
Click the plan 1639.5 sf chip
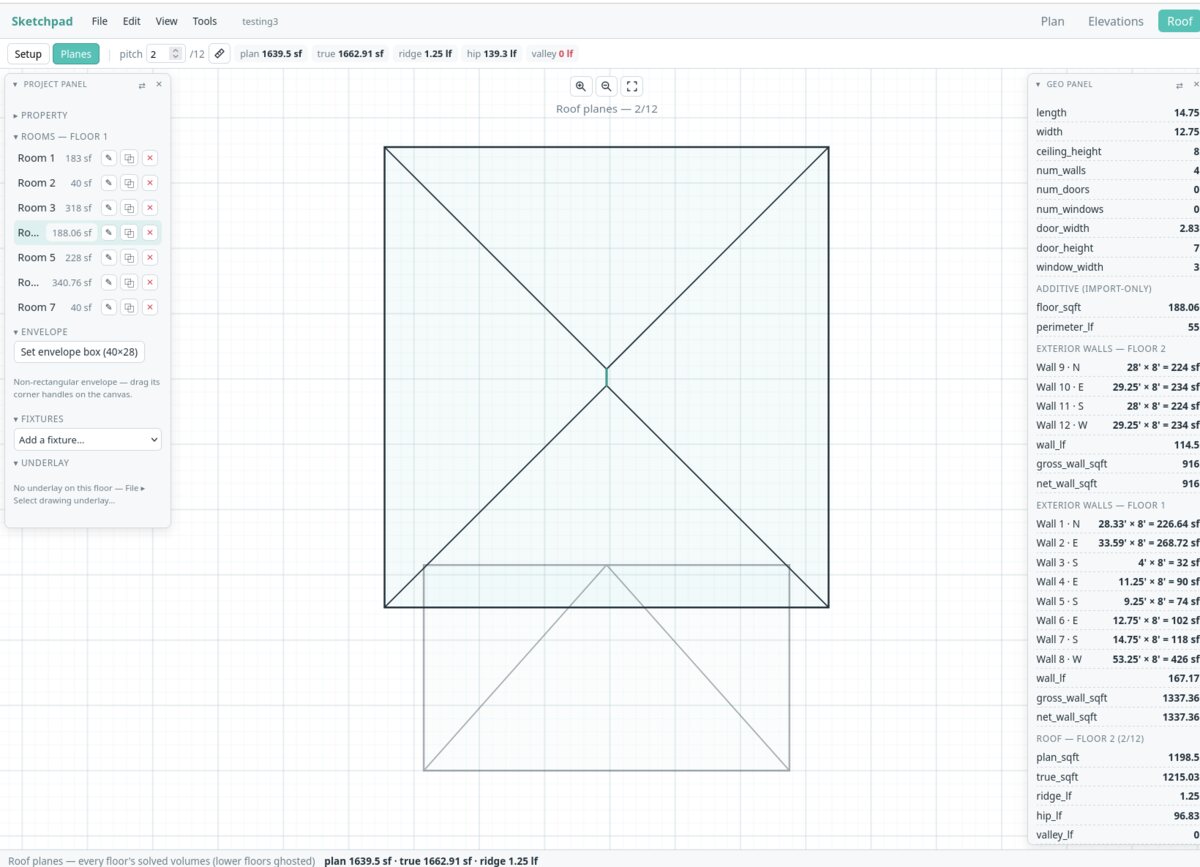tap(271, 54)
